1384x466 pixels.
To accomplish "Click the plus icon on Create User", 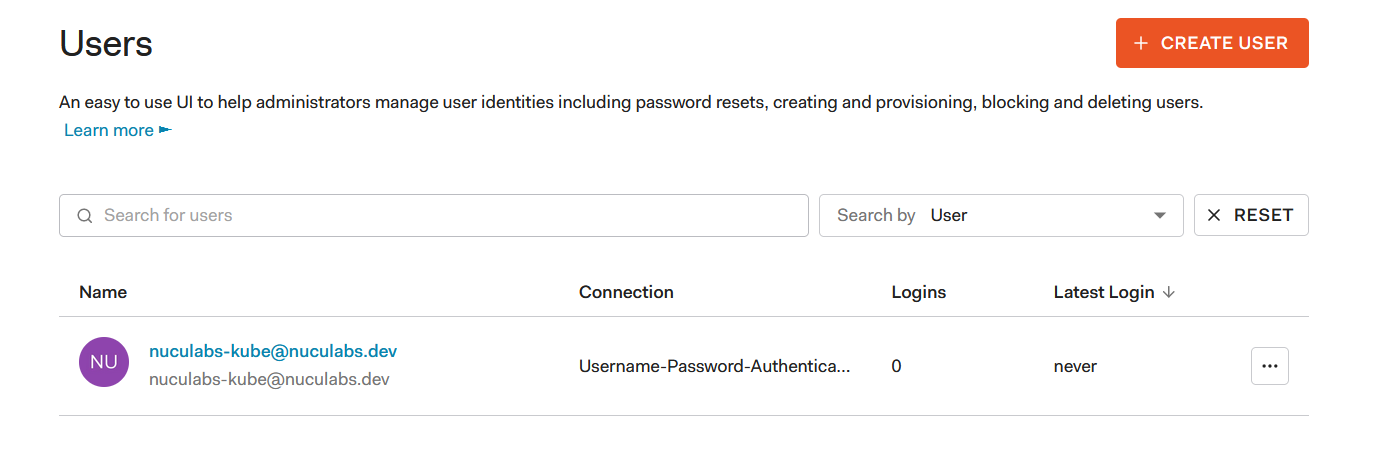I will [1141, 43].
